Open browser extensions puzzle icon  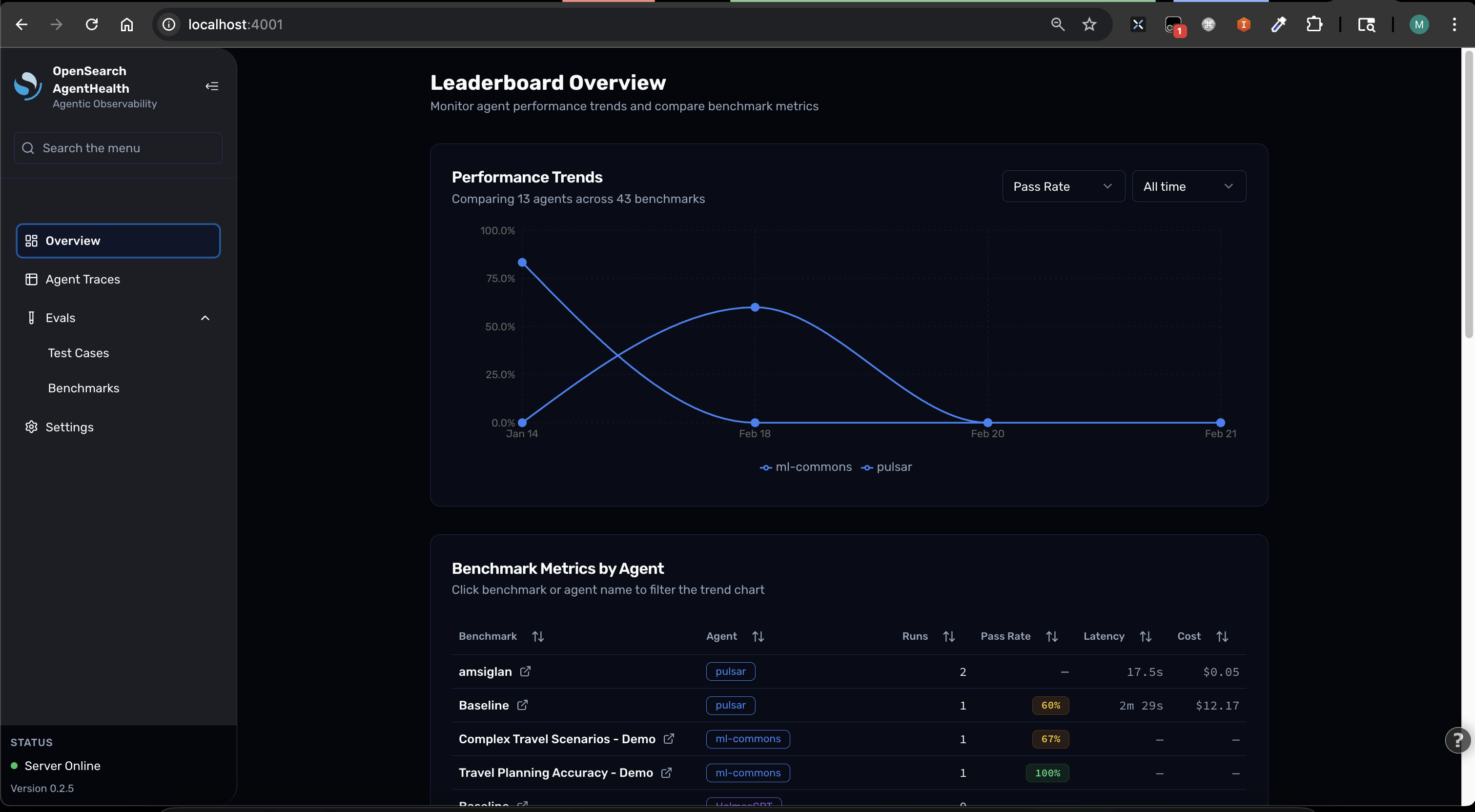pyautogui.click(x=1315, y=24)
